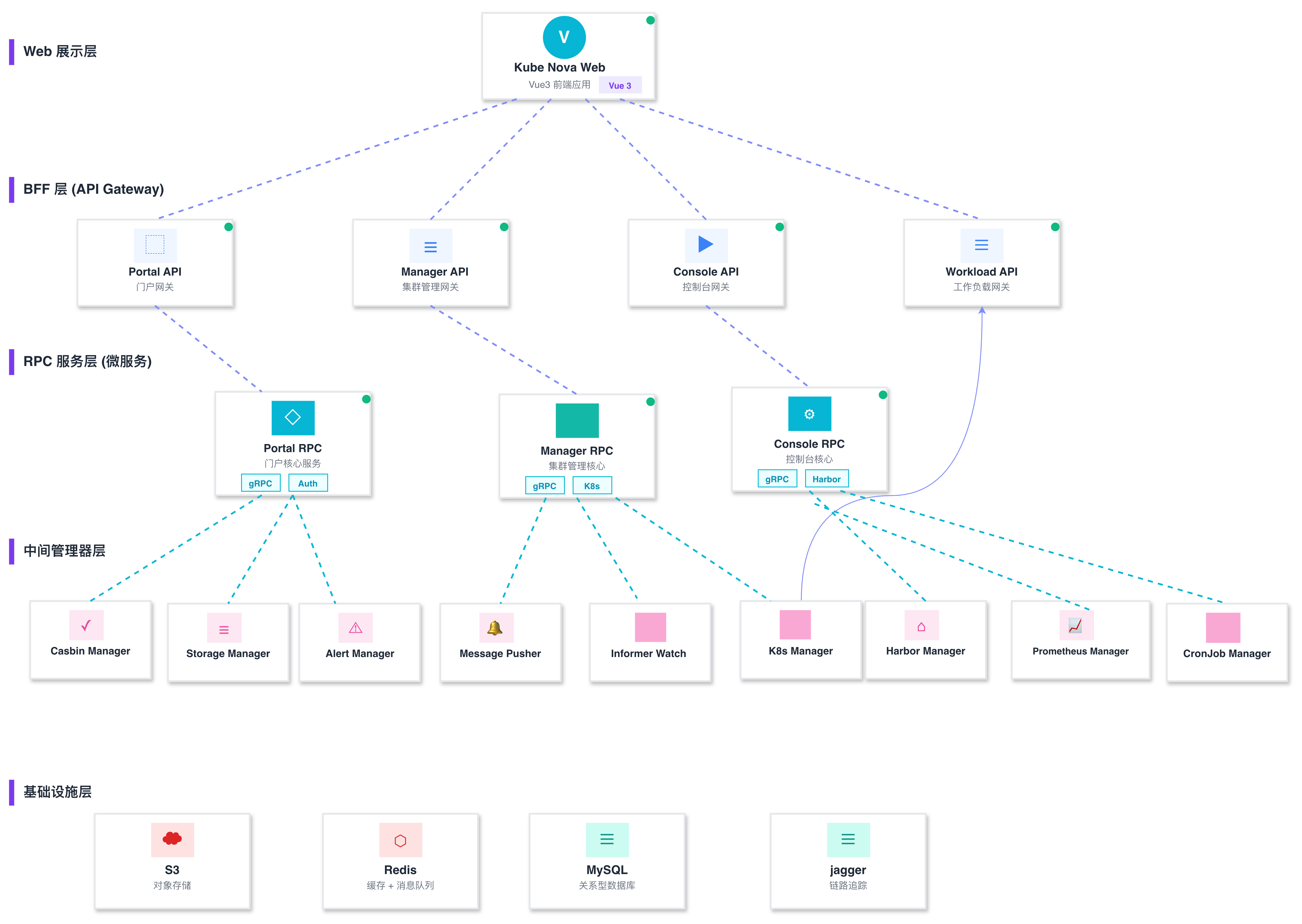Click the Console API play triangle icon
This screenshot has height=924, width=1302.
(705, 245)
